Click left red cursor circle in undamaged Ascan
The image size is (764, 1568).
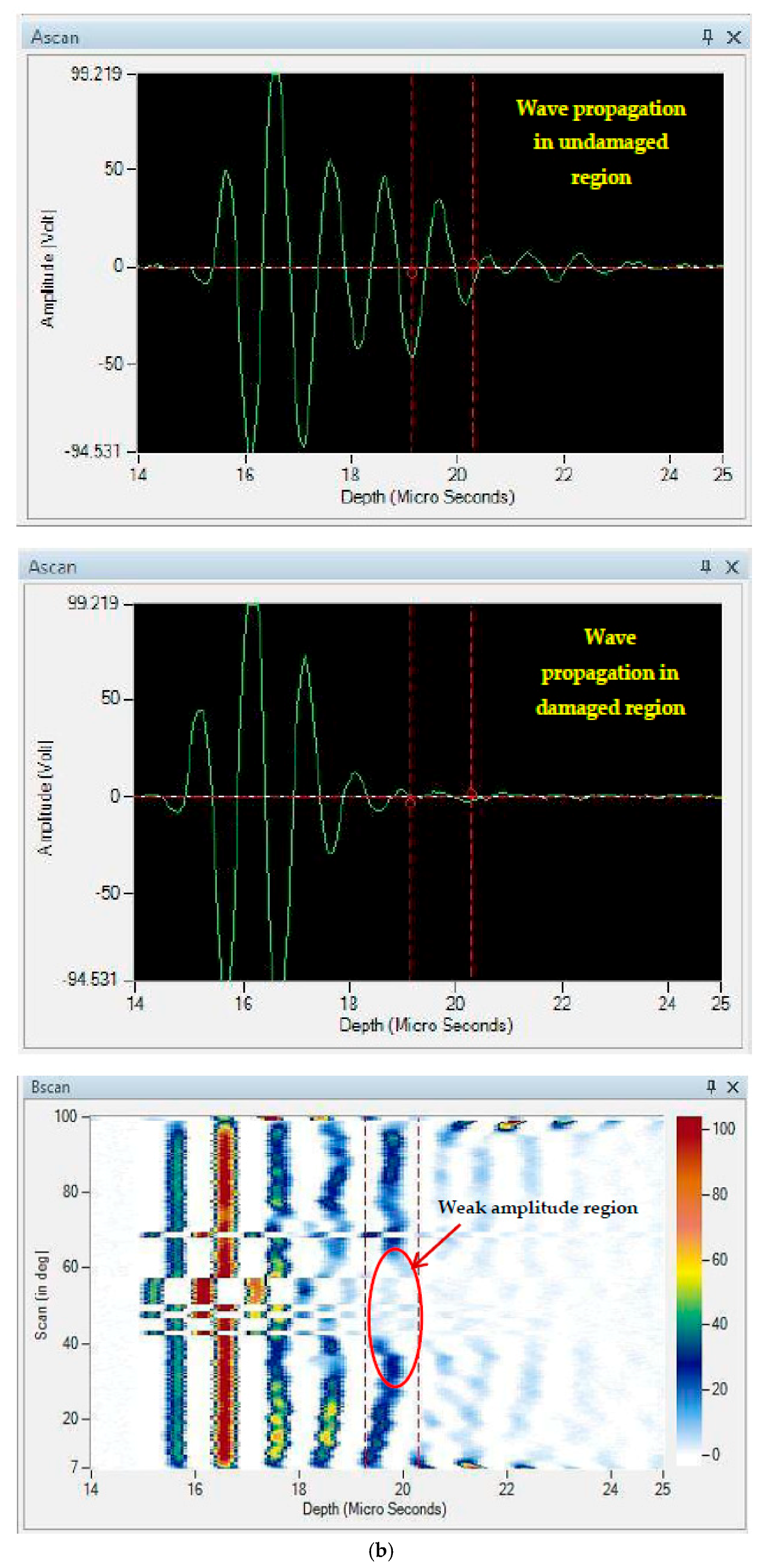(412, 271)
